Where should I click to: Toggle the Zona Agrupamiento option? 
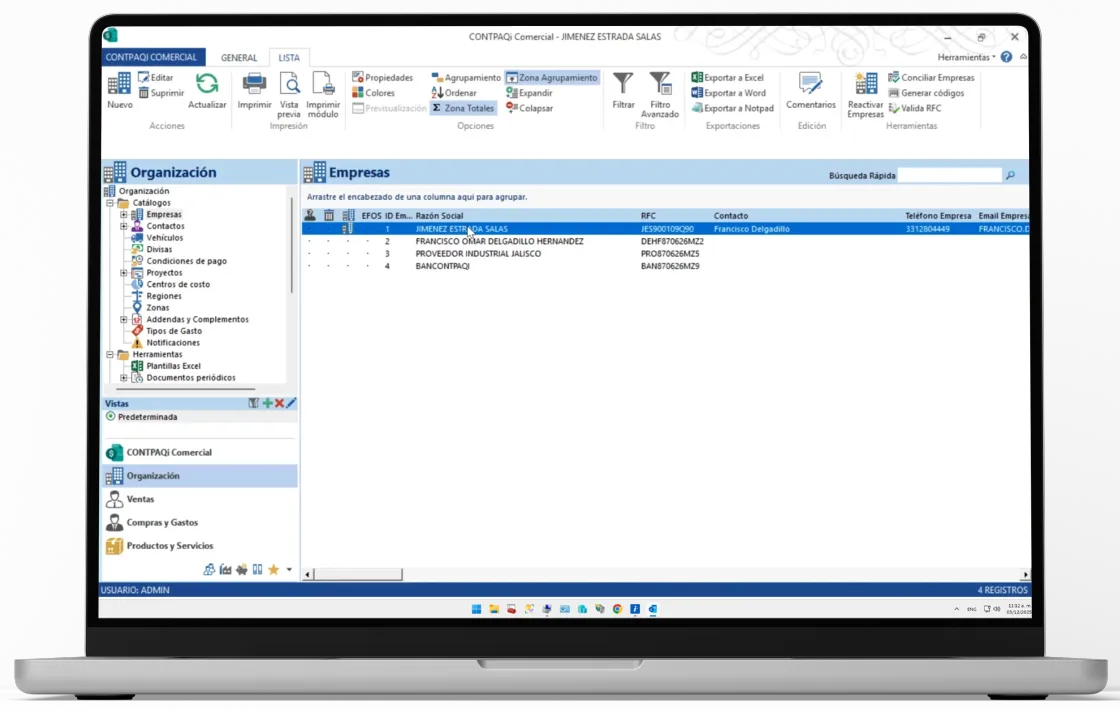point(551,77)
